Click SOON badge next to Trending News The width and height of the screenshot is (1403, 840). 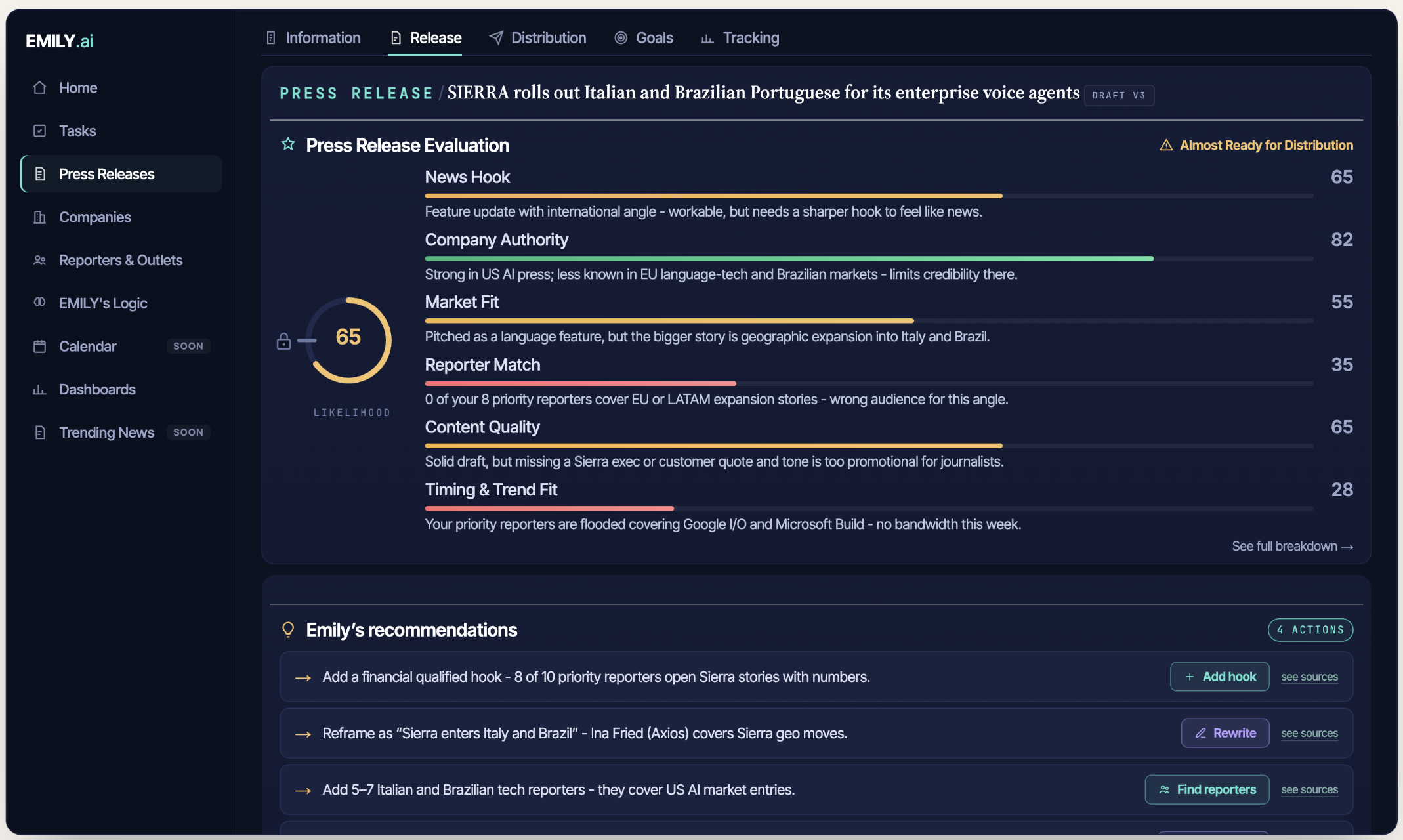[x=188, y=432]
